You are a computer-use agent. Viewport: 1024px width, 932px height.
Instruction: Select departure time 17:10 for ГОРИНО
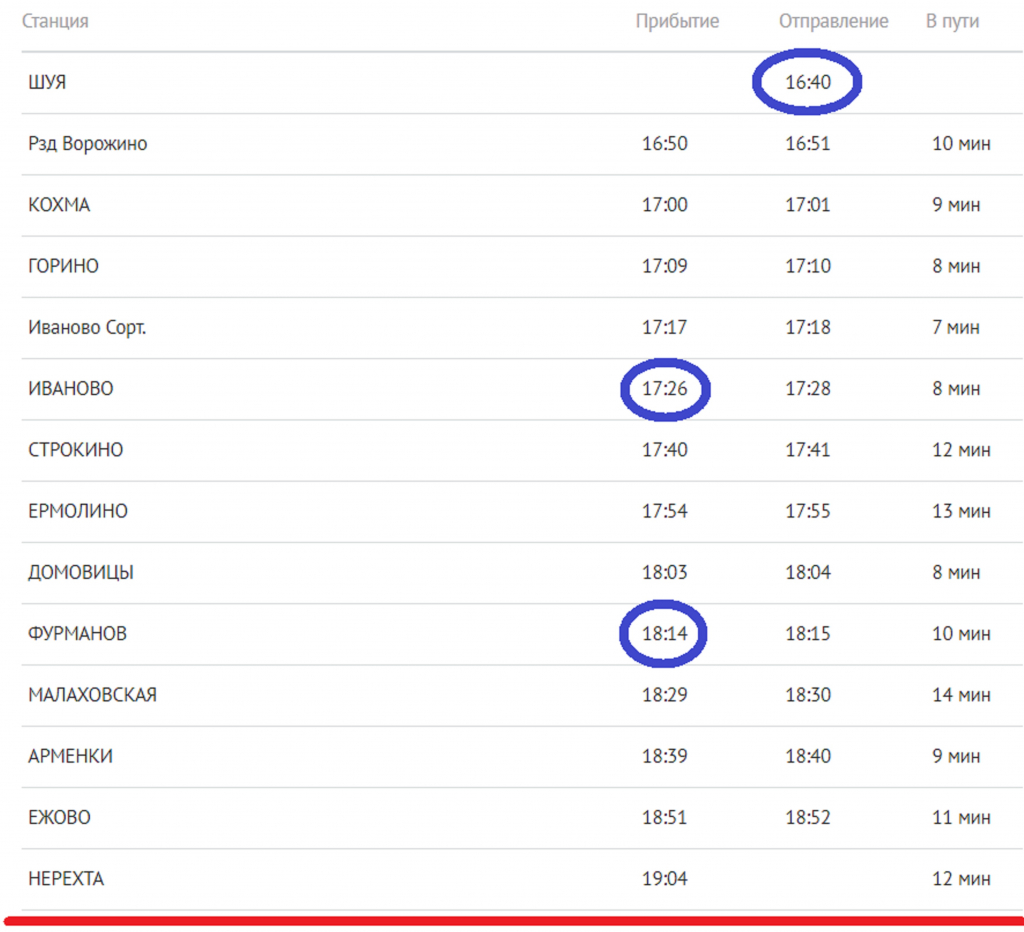[x=808, y=266]
